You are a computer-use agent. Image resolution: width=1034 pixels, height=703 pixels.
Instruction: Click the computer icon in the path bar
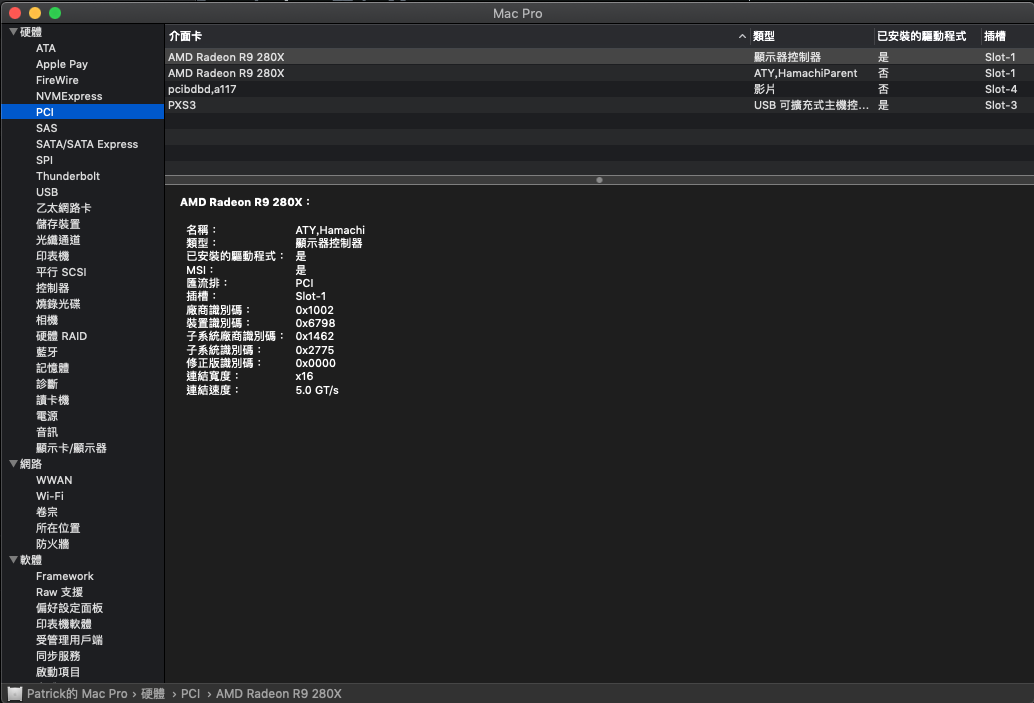coord(15,694)
